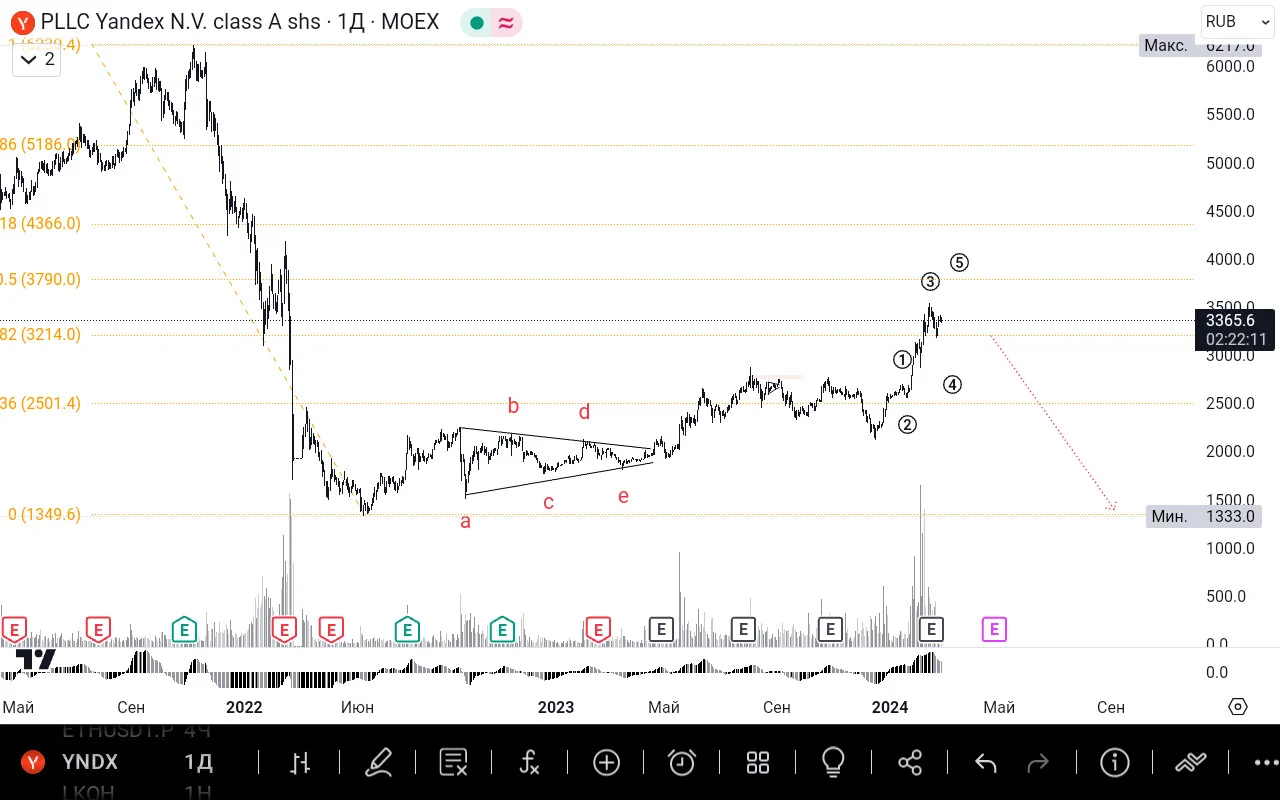Screen dimensions: 1280x800
Task: Open the YNDX symbol search
Action: tap(90, 763)
